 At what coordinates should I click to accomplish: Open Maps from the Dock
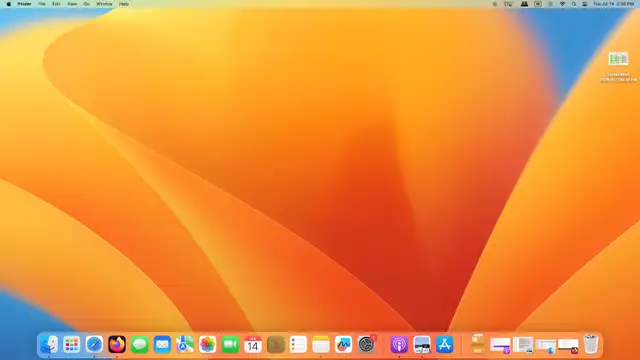point(185,344)
